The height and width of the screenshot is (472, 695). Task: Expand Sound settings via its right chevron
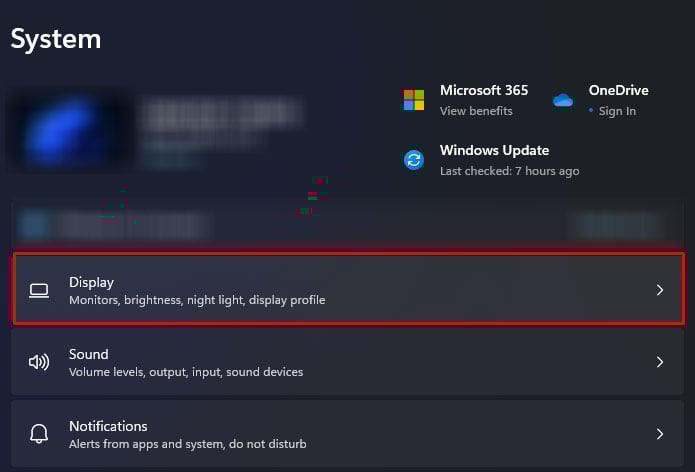coord(660,362)
